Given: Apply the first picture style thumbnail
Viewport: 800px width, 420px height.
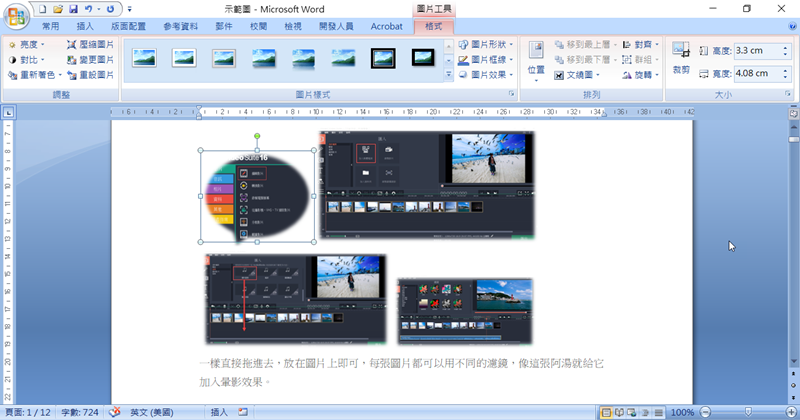Looking at the screenshot, I should pyautogui.click(x=144, y=58).
